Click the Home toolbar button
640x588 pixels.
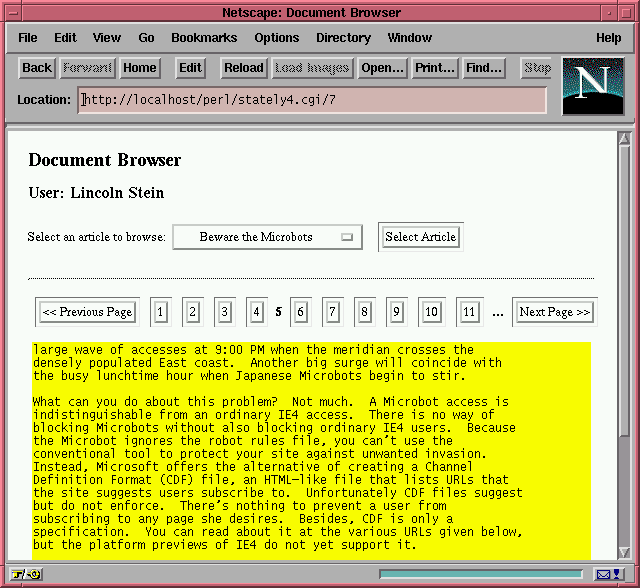(x=140, y=68)
